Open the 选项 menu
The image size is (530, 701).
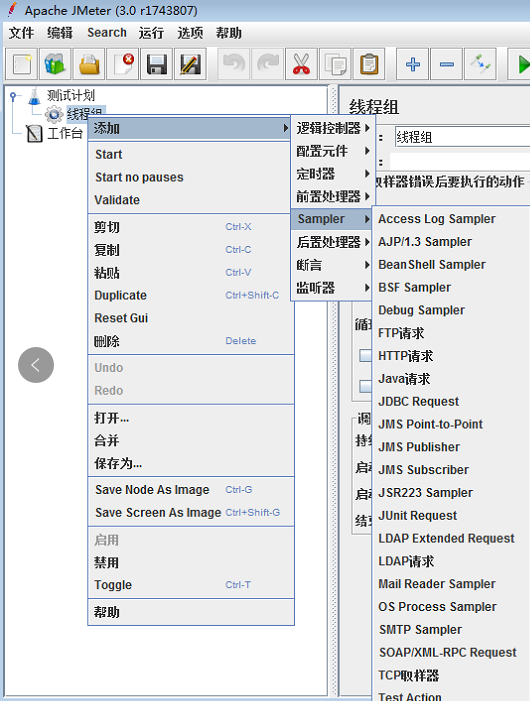[190, 33]
